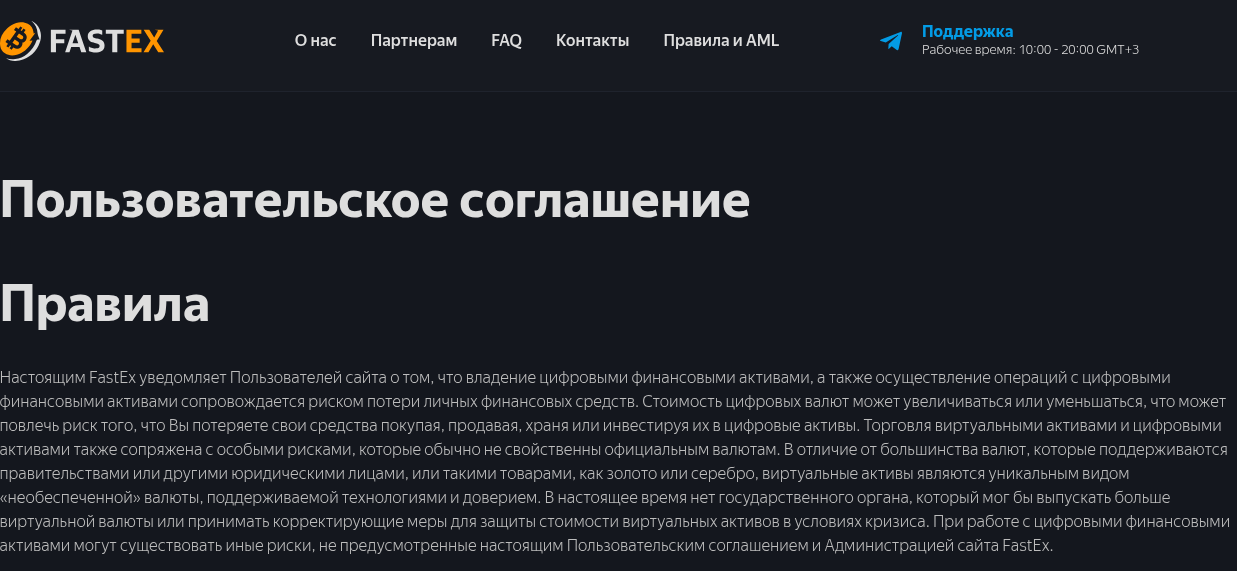Click the working hours text «Рабочее время: 10:00 - 20:00 GMT+3»
Image resolution: width=1237 pixels, height=571 pixels.
1030,50
